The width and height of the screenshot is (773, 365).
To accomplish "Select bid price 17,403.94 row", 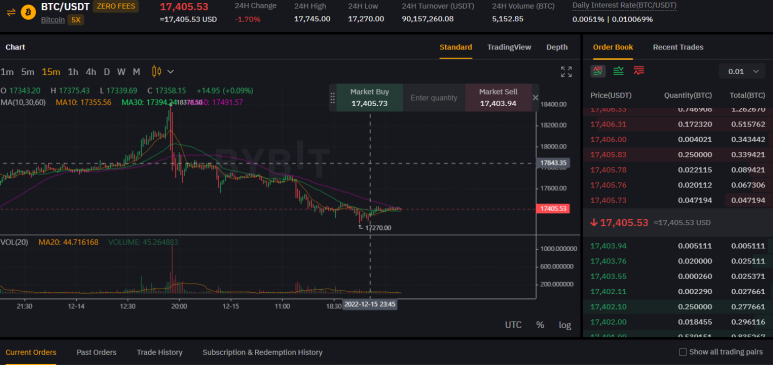I will click(678, 246).
